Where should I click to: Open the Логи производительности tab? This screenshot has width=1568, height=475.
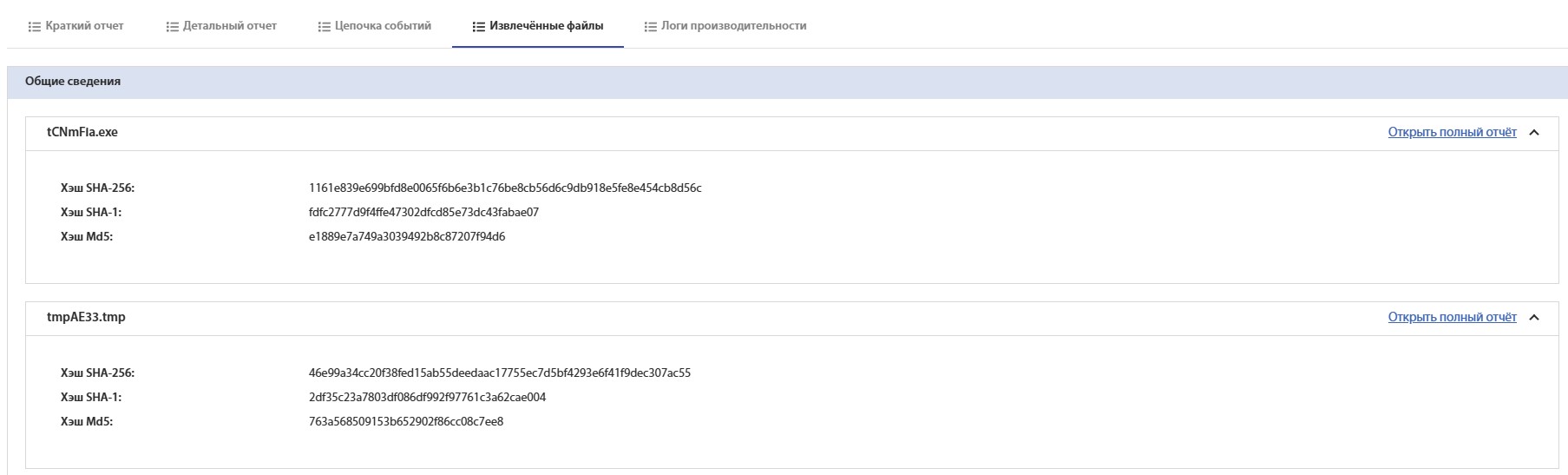733,26
